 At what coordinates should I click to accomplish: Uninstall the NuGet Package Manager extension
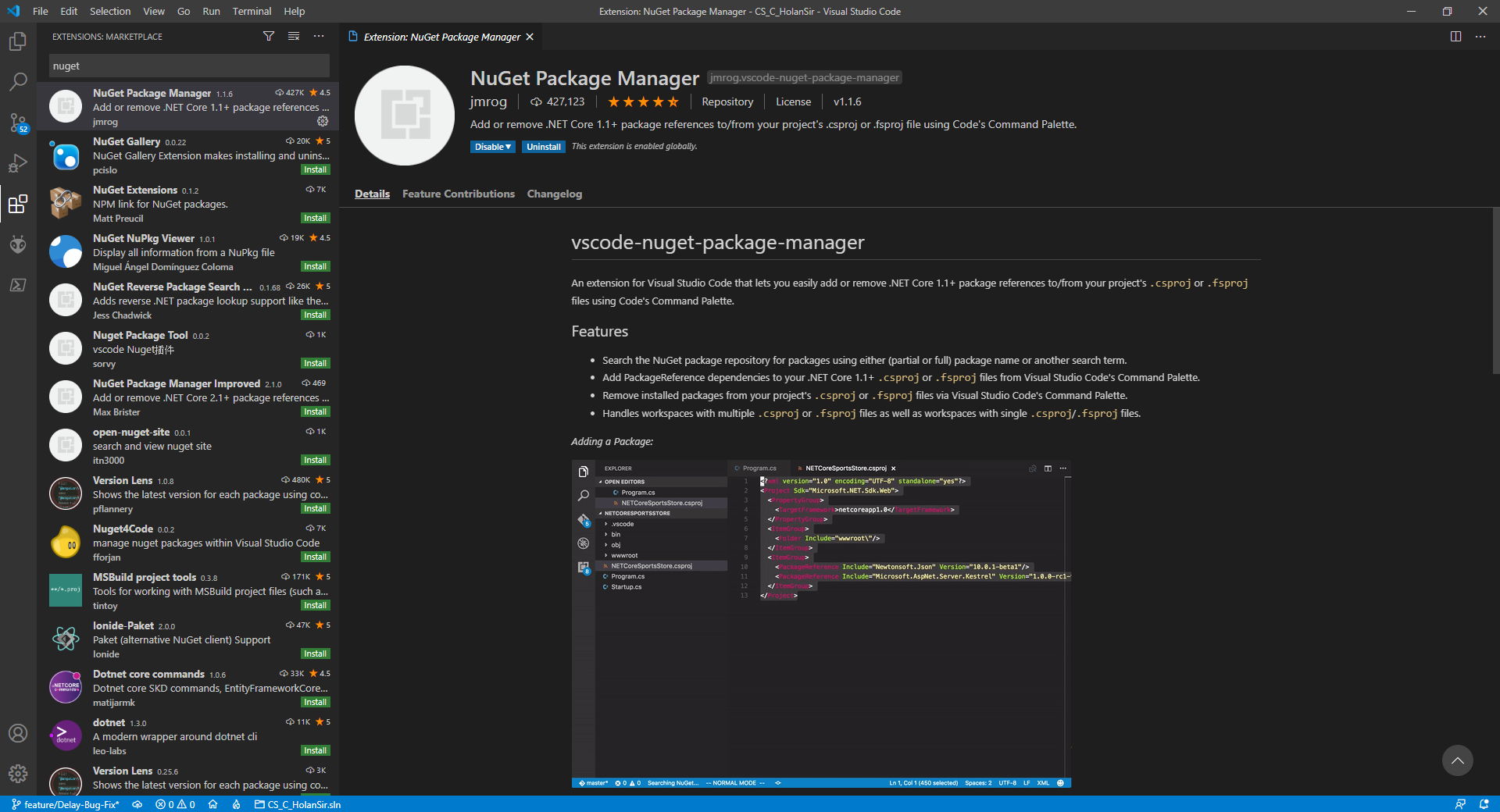coord(543,147)
